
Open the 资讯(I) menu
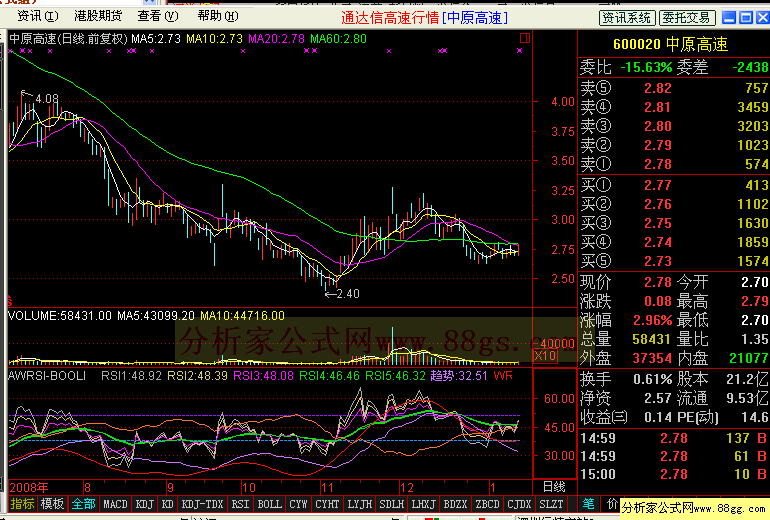(x=38, y=16)
